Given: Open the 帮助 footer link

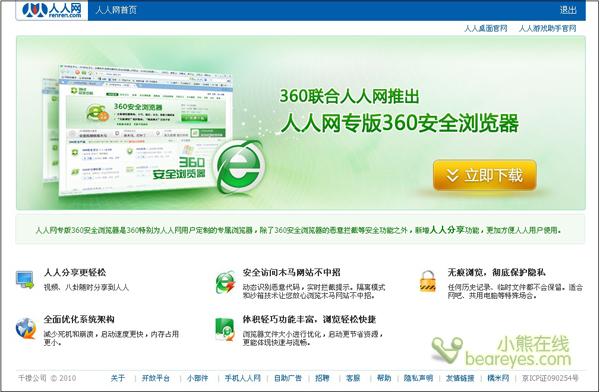Looking at the screenshot, I should (384, 378).
